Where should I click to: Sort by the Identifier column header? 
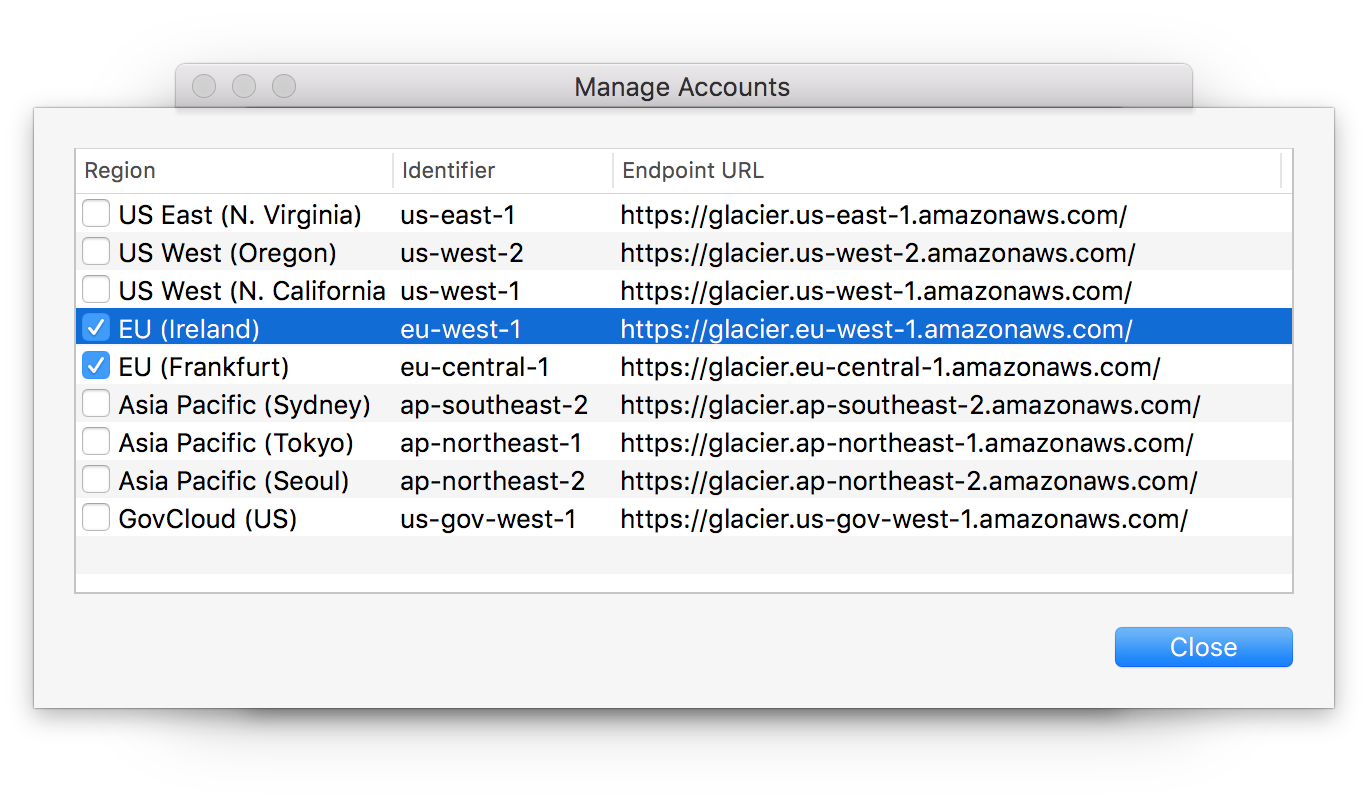click(503, 171)
